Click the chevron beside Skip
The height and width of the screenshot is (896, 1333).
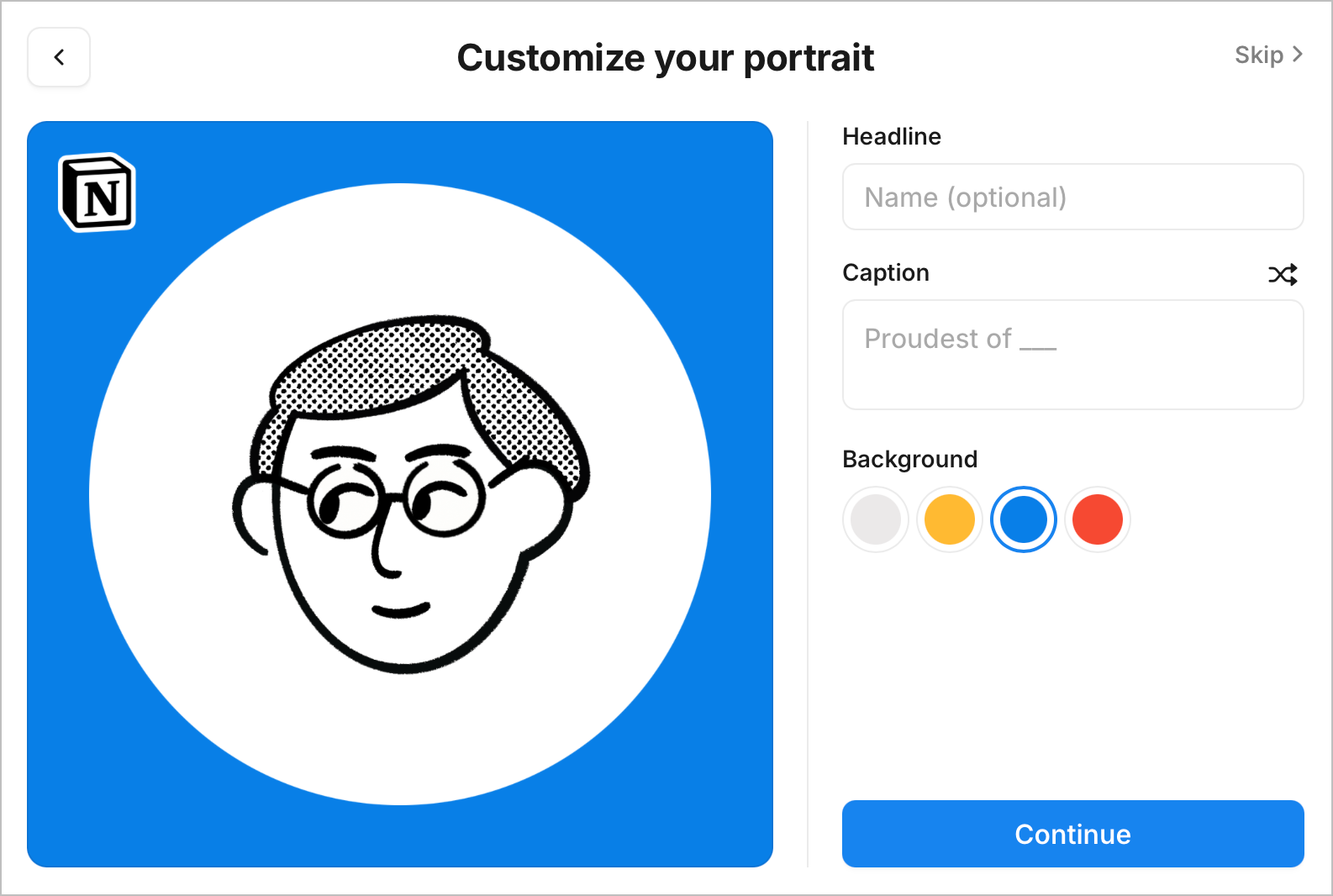coord(1297,55)
